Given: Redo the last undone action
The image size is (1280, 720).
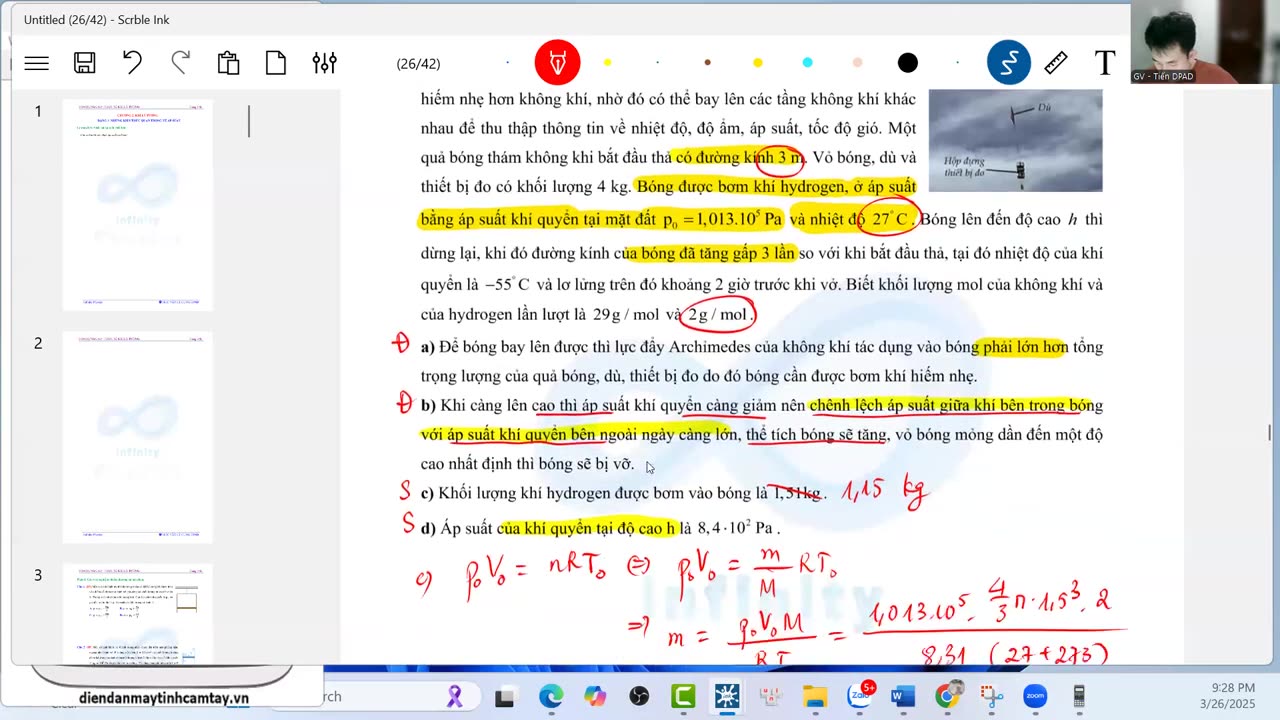Looking at the screenshot, I should click(x=180, y=62).
